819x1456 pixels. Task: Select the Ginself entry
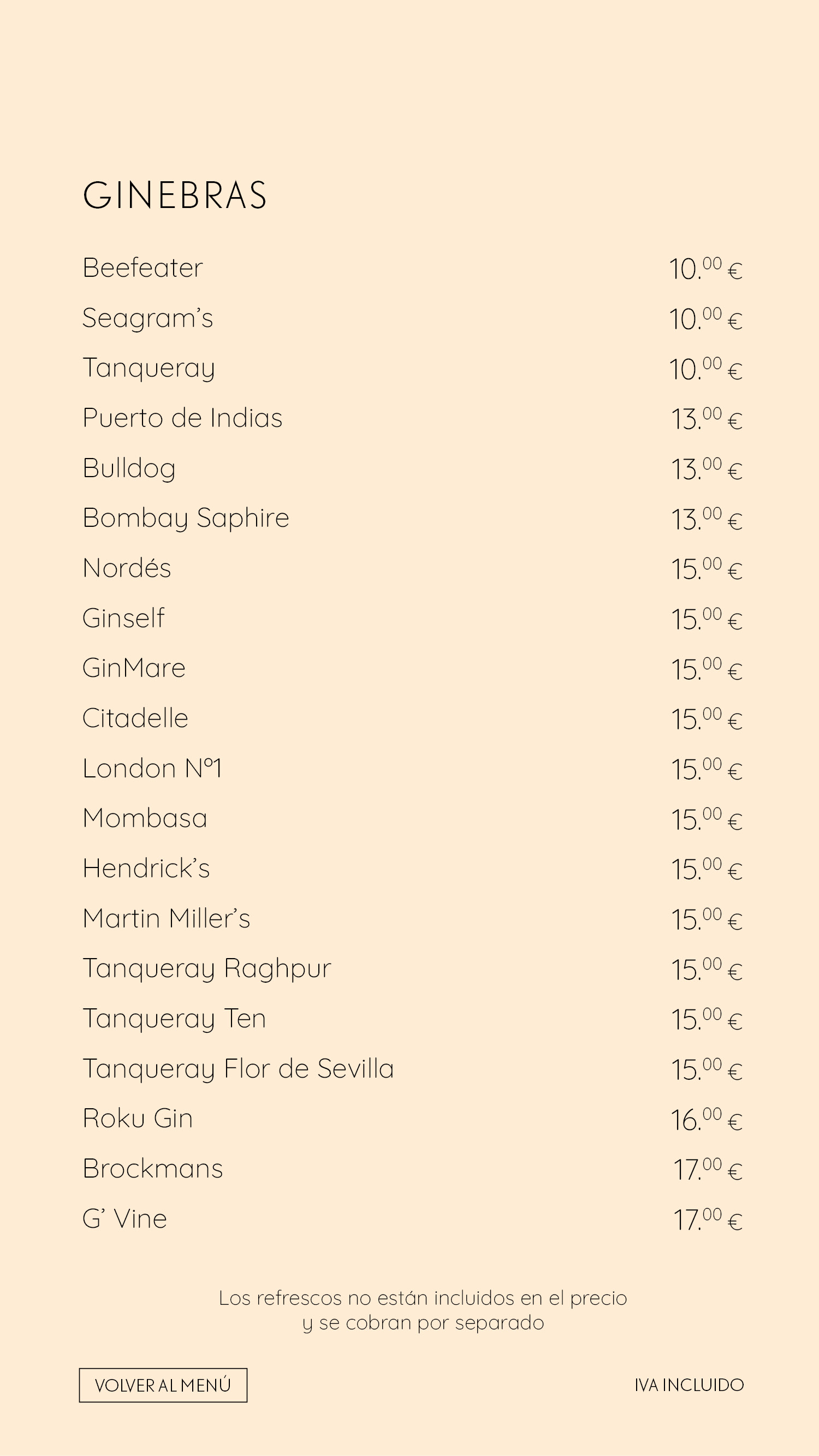coord(123,618)
